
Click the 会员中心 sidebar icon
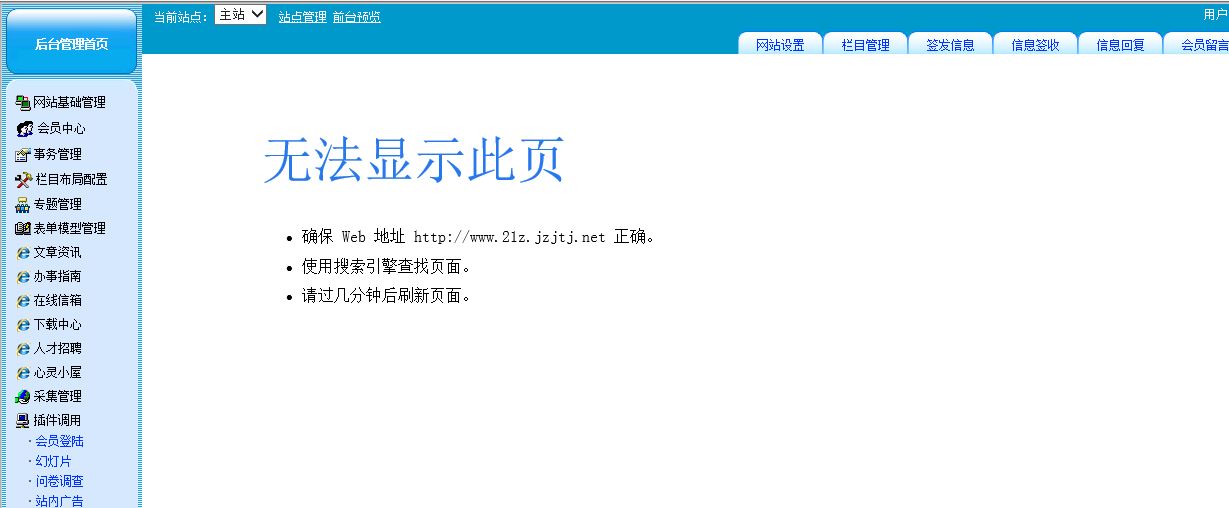(25, 128)
